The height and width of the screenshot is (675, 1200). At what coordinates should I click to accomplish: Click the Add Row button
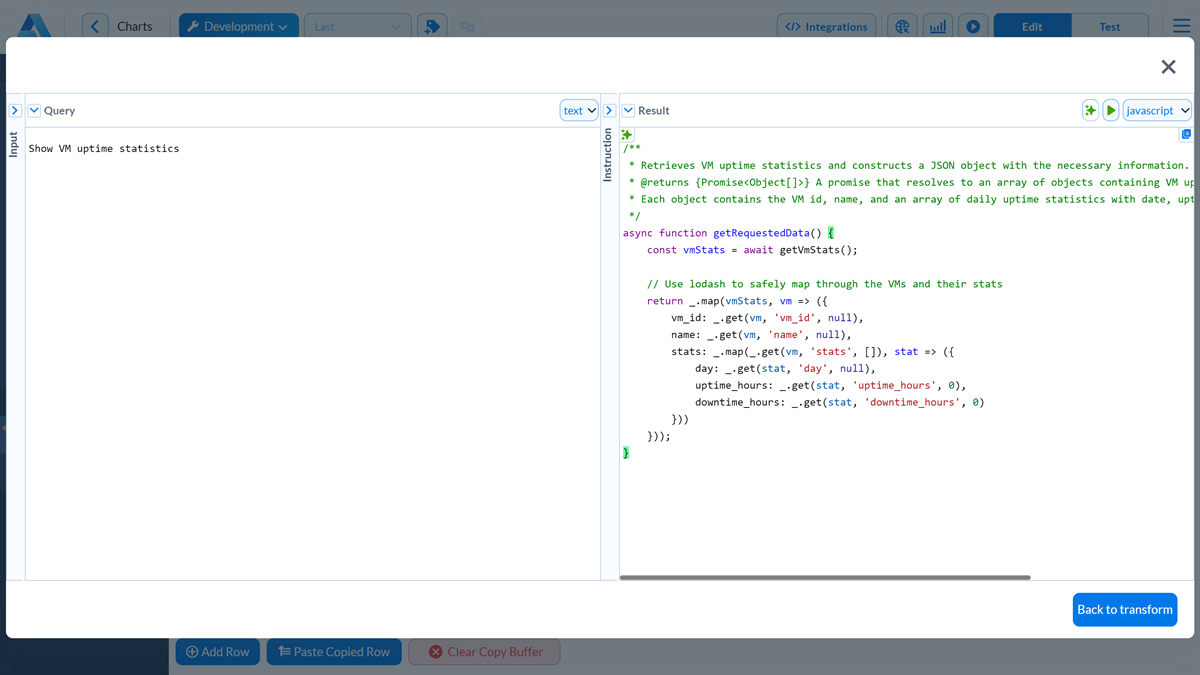pyautogui.click(x=217, y=651)
